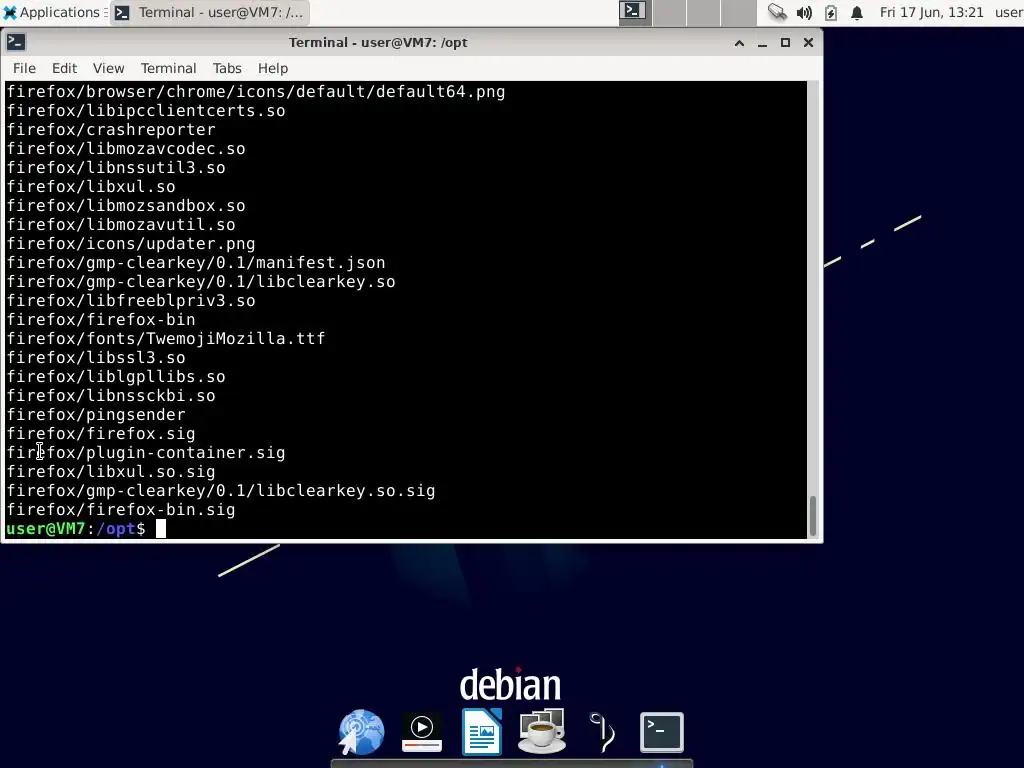Viewport: 1024px width, 768px height.
Task: Open the Applications menu
Action: pos(54,12)
